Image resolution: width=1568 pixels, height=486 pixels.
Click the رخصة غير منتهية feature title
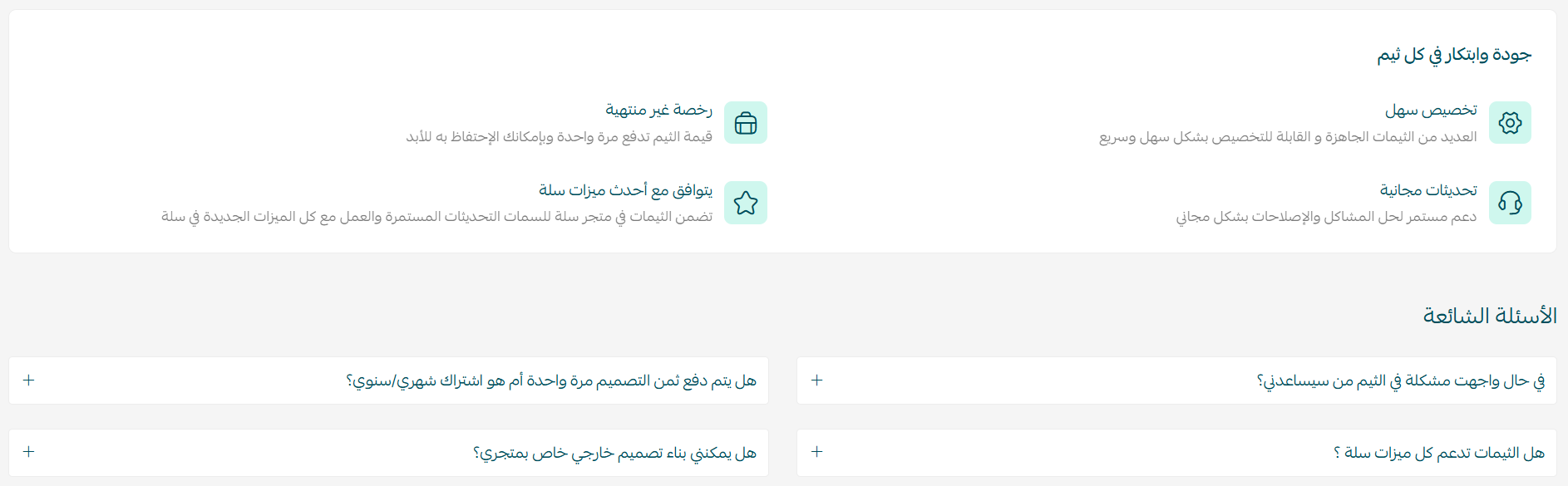click(x=658, y=110)
